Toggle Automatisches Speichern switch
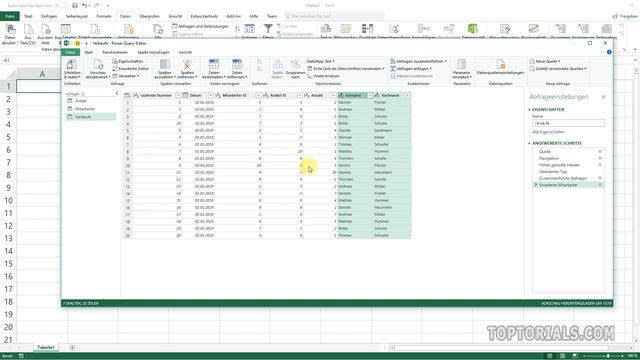Viewport: 640px width, 360px height. coord(62,6)
